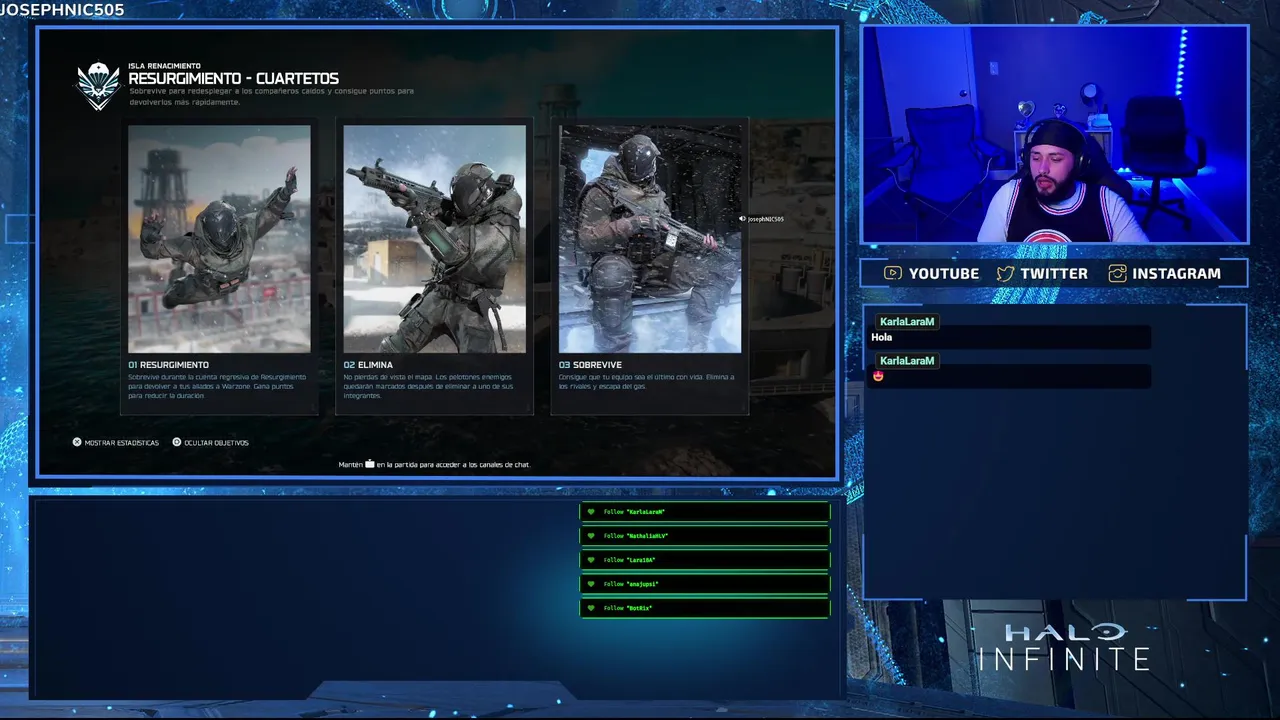Click heart icon in Follow KarlaLaraM row
Viewport: 1280px width, 720px height.
(x=591, y=512)
